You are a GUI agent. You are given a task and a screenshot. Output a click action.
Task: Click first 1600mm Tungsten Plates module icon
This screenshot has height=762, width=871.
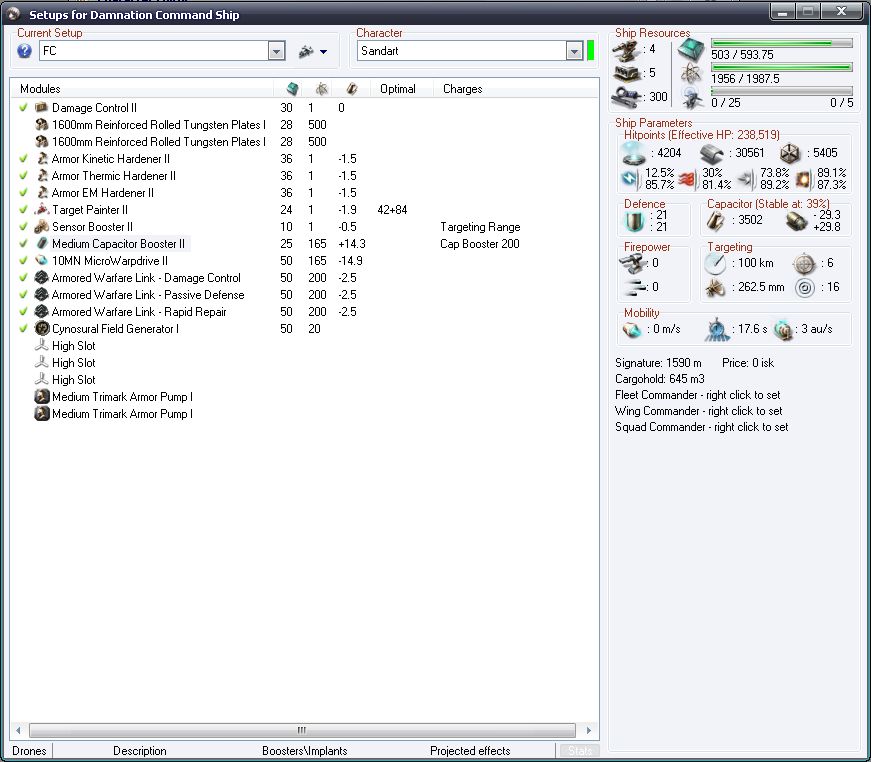tap(42, 124)
